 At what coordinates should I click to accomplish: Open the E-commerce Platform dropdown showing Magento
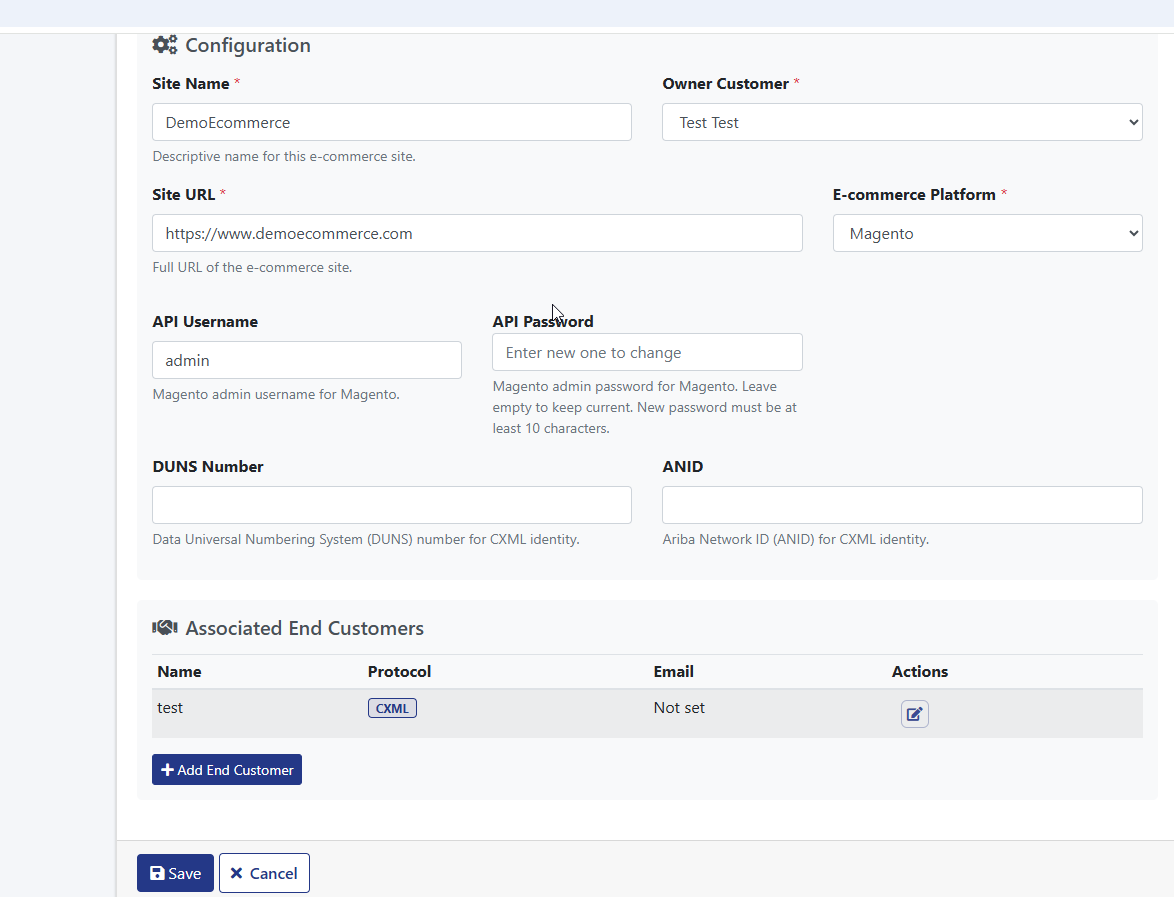(x=987, y=233)
